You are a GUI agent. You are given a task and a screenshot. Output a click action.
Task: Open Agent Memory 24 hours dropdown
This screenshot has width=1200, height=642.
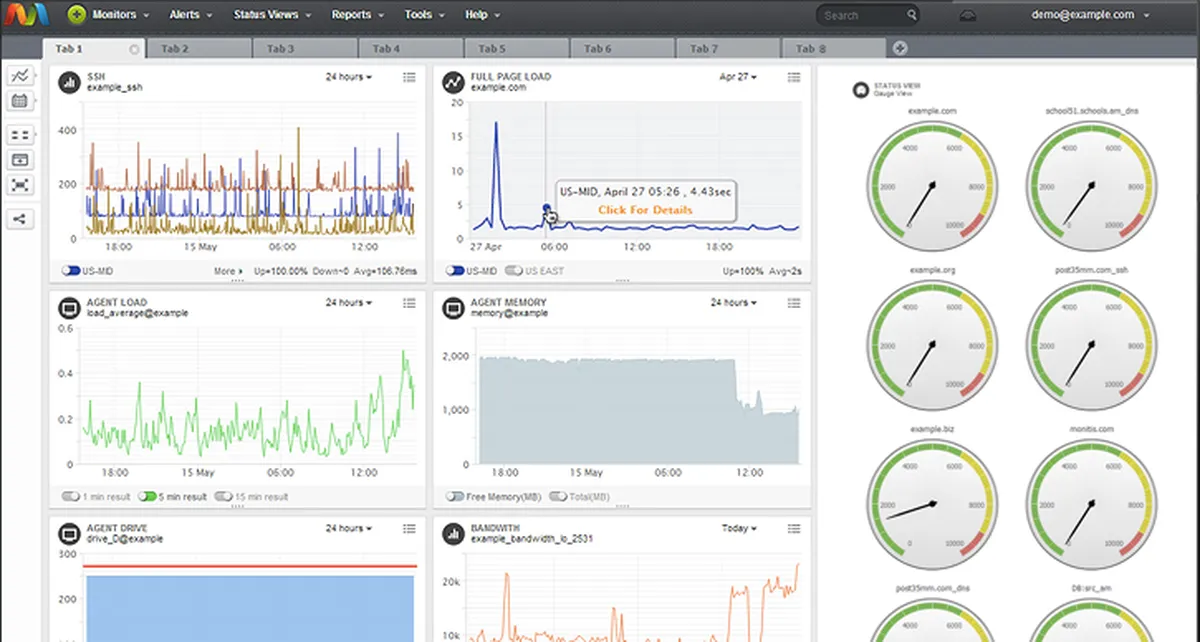pos(734,302)
